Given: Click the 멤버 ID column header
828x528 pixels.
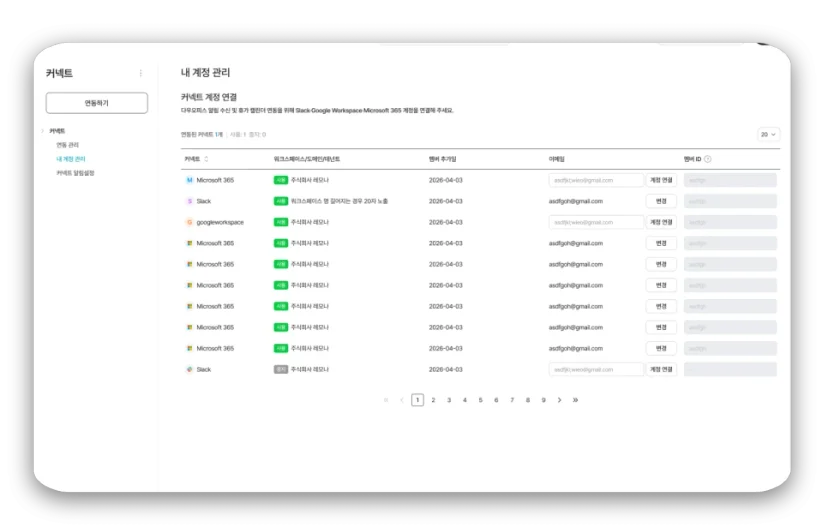Looking at the screenshot, I should coord(692,159).
